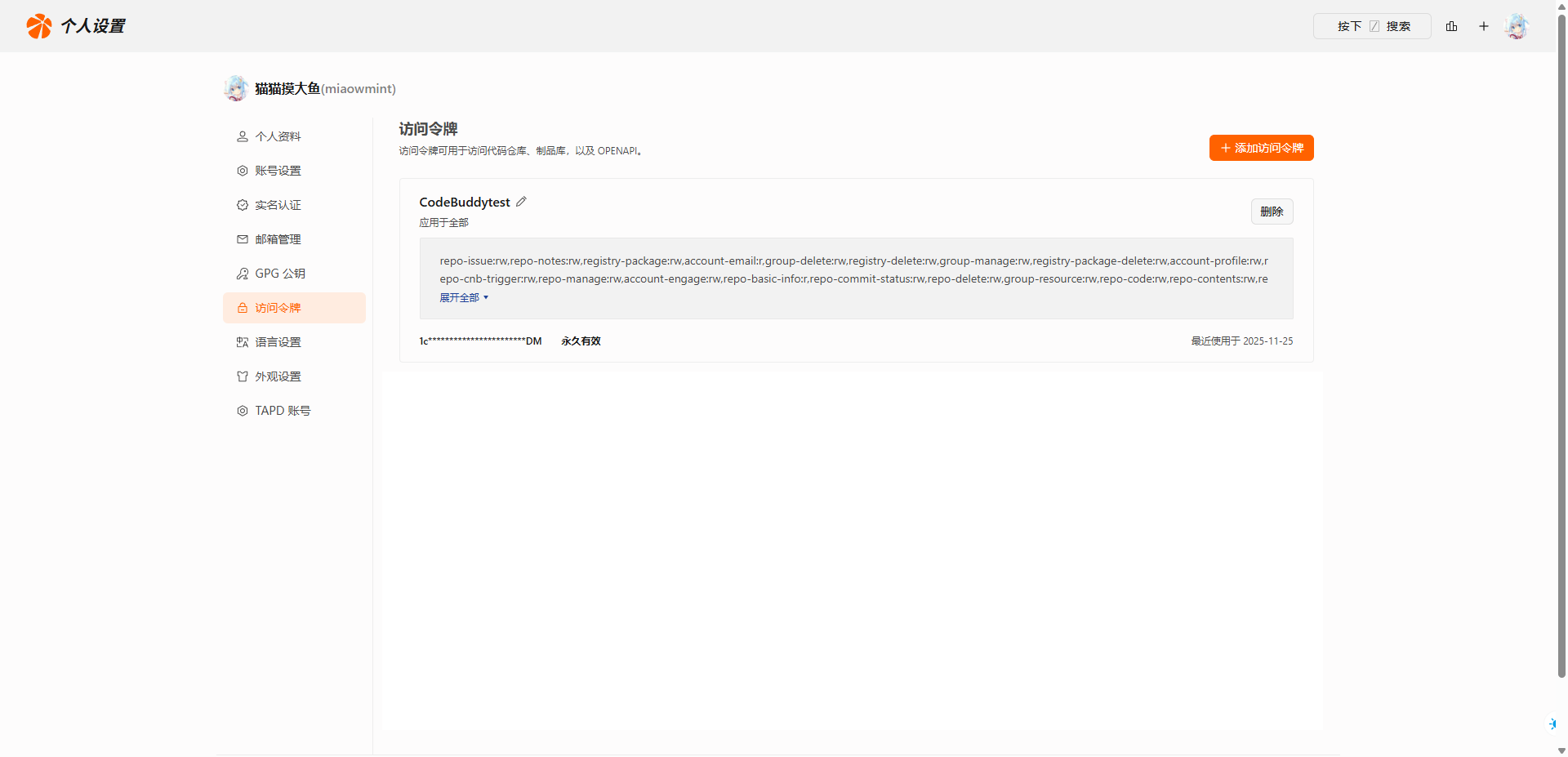This screenshot has height=757, width=1568.
Task: Expand all token scopes with 展开全部
Action: coord(463,298)
